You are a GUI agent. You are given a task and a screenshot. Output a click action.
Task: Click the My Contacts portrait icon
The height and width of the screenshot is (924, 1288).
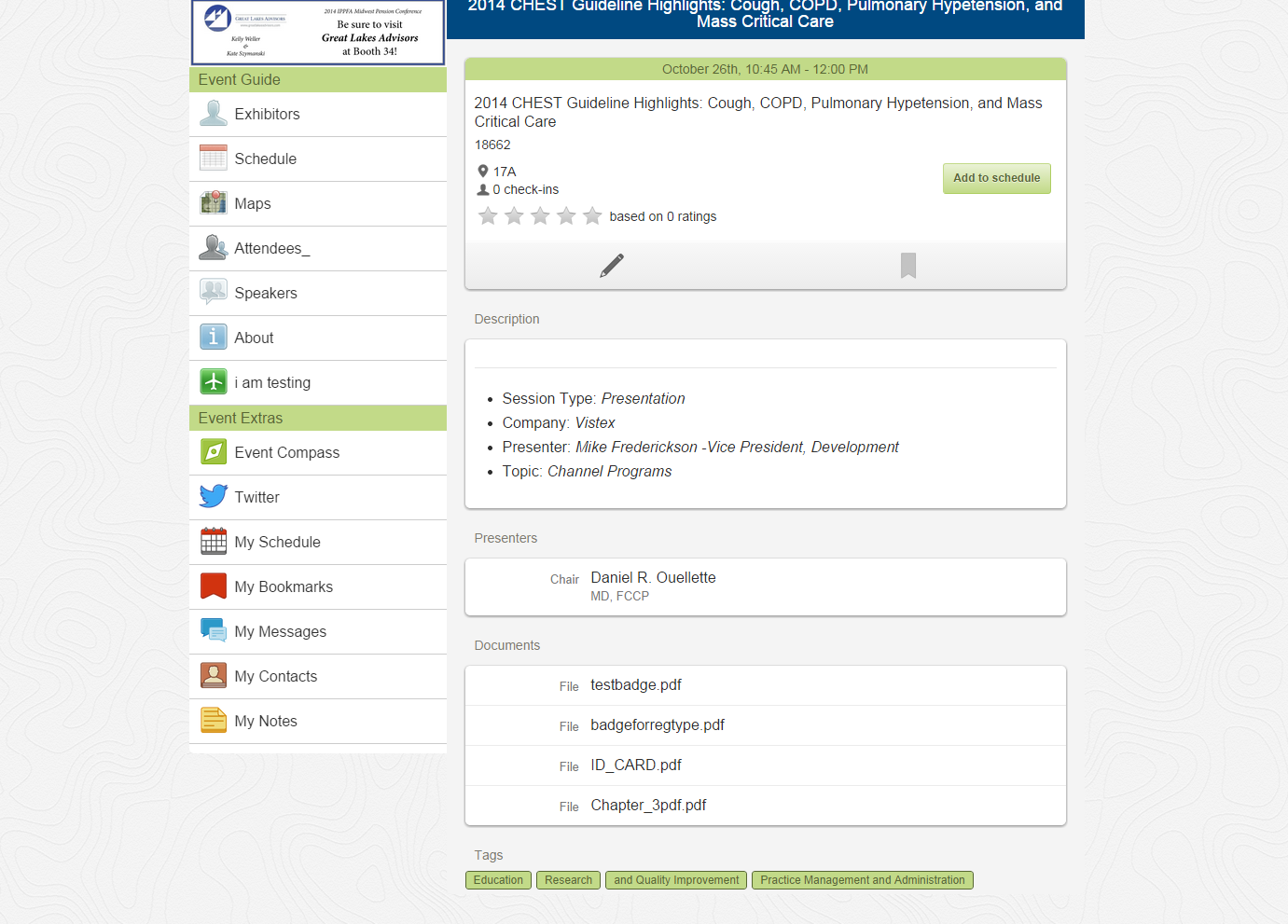214,676
